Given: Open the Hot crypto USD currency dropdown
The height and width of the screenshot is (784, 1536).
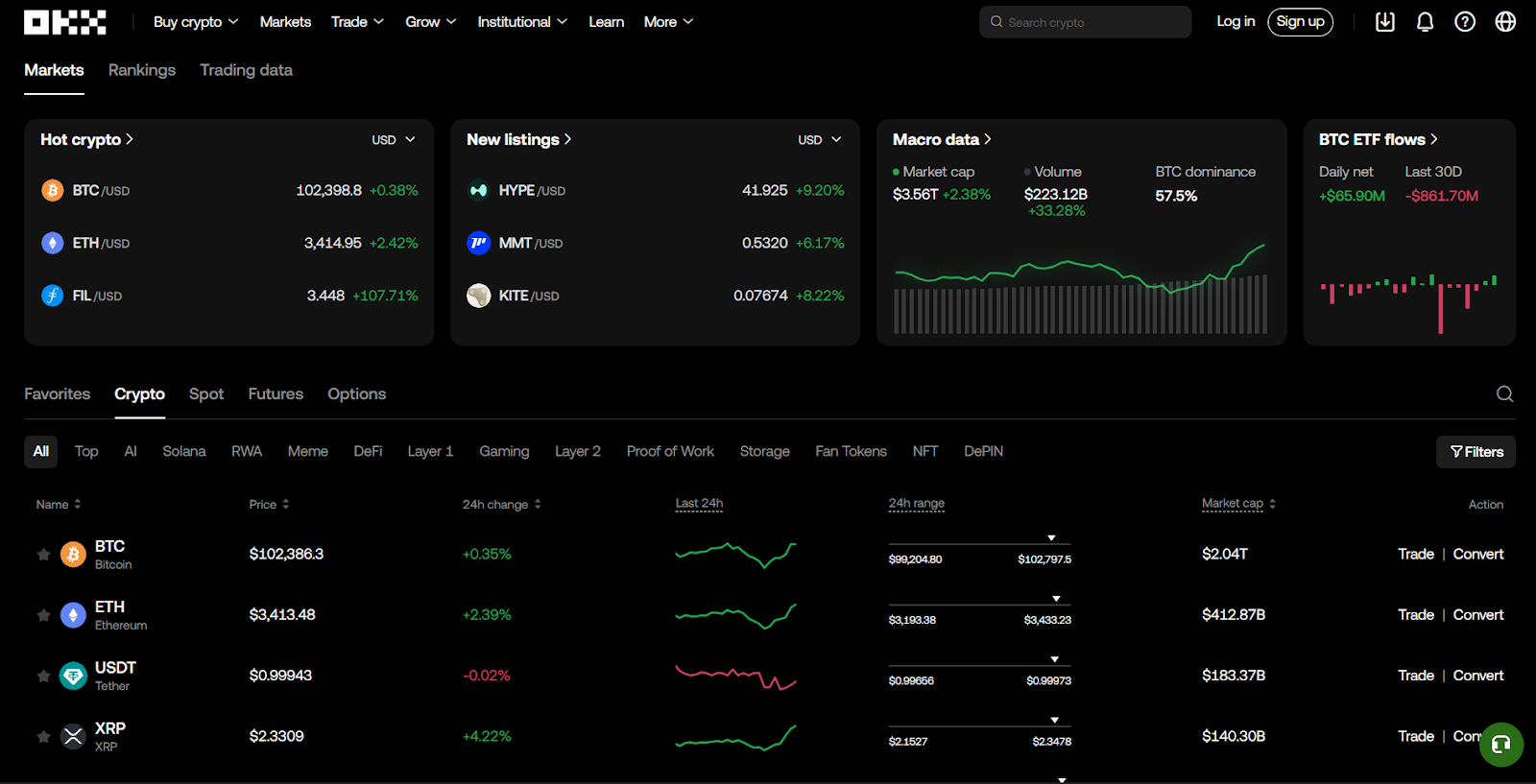Looking at the screenshot, I should (x=394, y=140).
